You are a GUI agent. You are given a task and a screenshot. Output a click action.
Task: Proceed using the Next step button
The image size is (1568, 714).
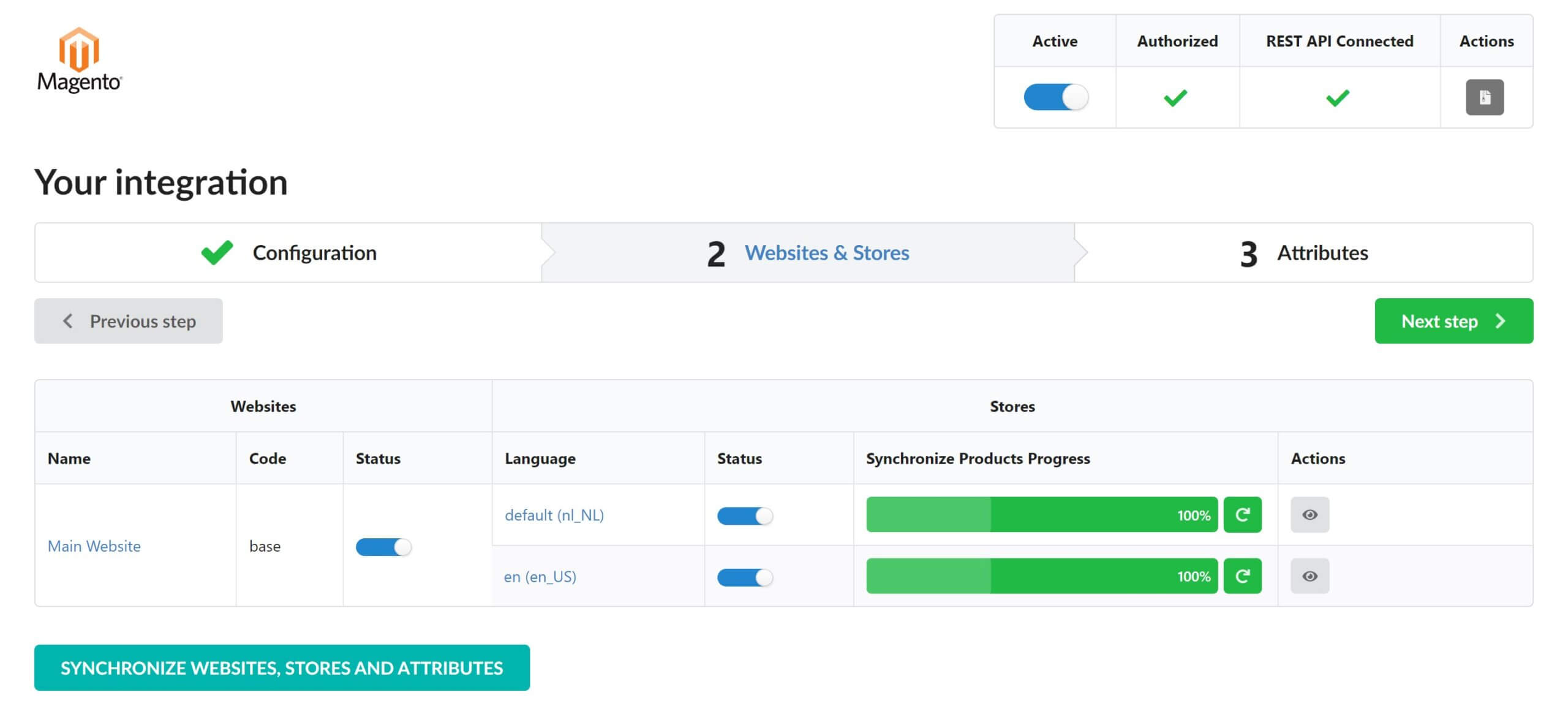(1453, 321)
